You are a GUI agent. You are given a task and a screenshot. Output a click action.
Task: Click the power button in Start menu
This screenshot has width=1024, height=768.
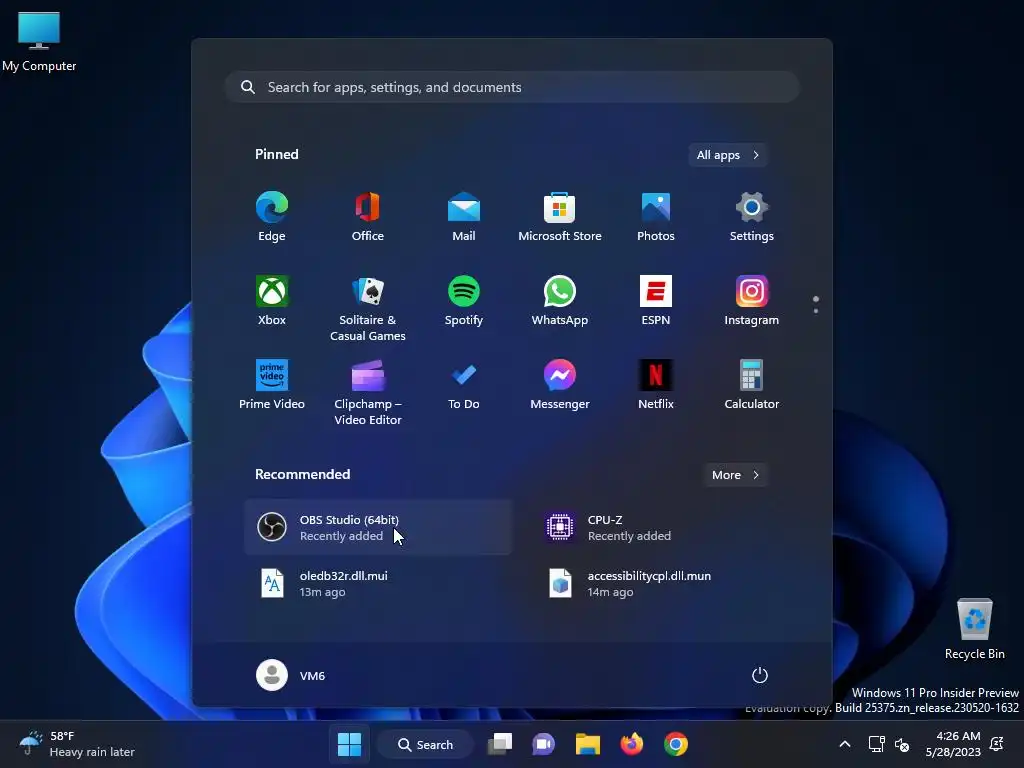pyautogui.click(x=760, y=675)
